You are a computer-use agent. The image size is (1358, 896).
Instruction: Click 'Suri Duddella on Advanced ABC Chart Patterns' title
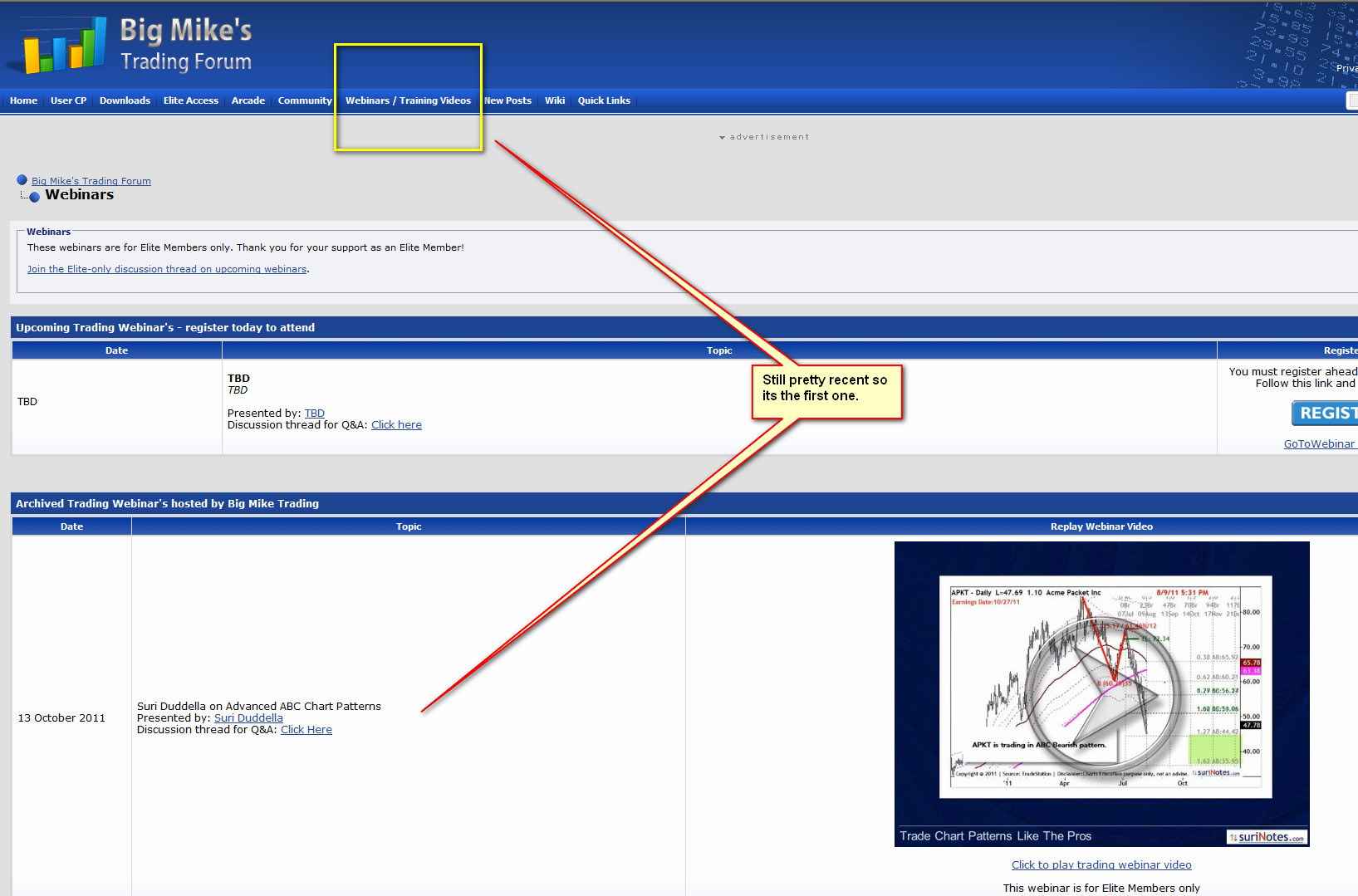point(259,707)
